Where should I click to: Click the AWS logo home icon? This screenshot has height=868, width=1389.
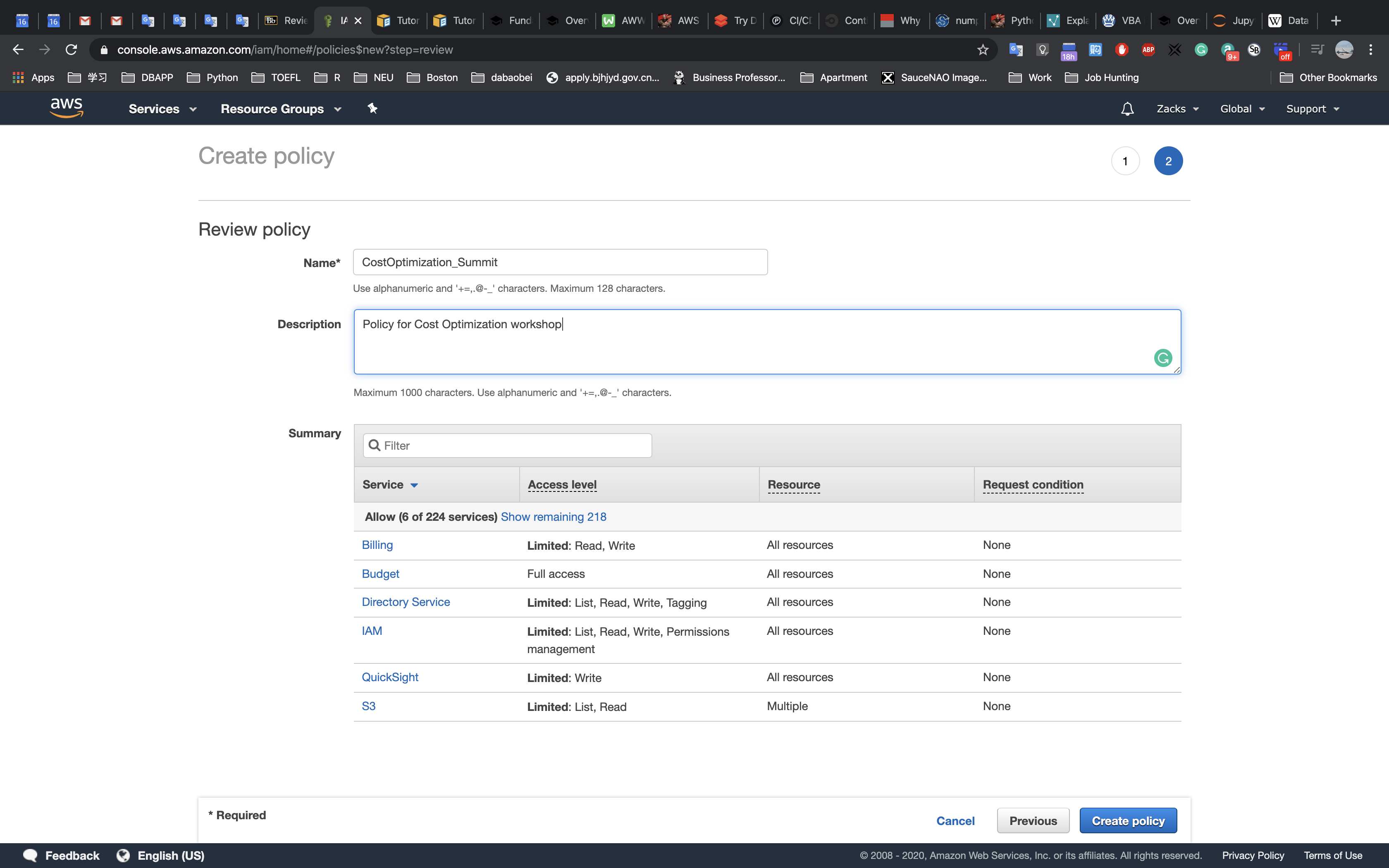click(x=67, y=108)
